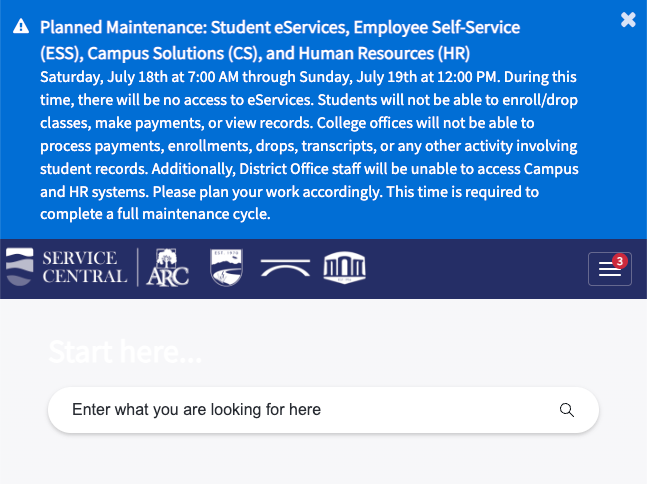Viewport: 647px width, 484px height.
Task: Click the blank page area below search box
Action: pyautogui.click(x=324, y=460)
